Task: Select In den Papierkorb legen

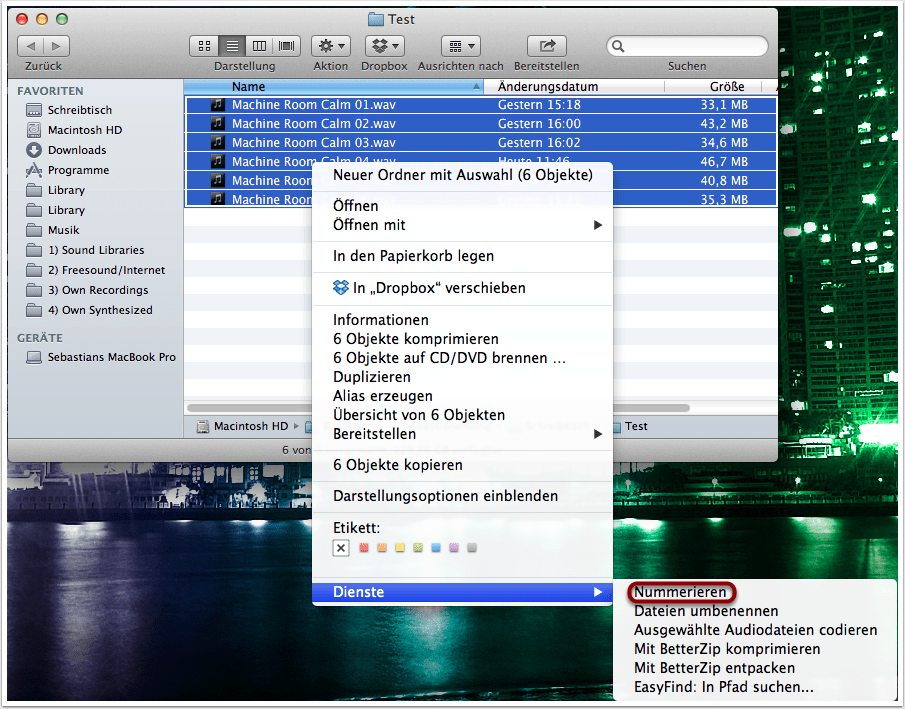Action: click(x=413, y=256)
